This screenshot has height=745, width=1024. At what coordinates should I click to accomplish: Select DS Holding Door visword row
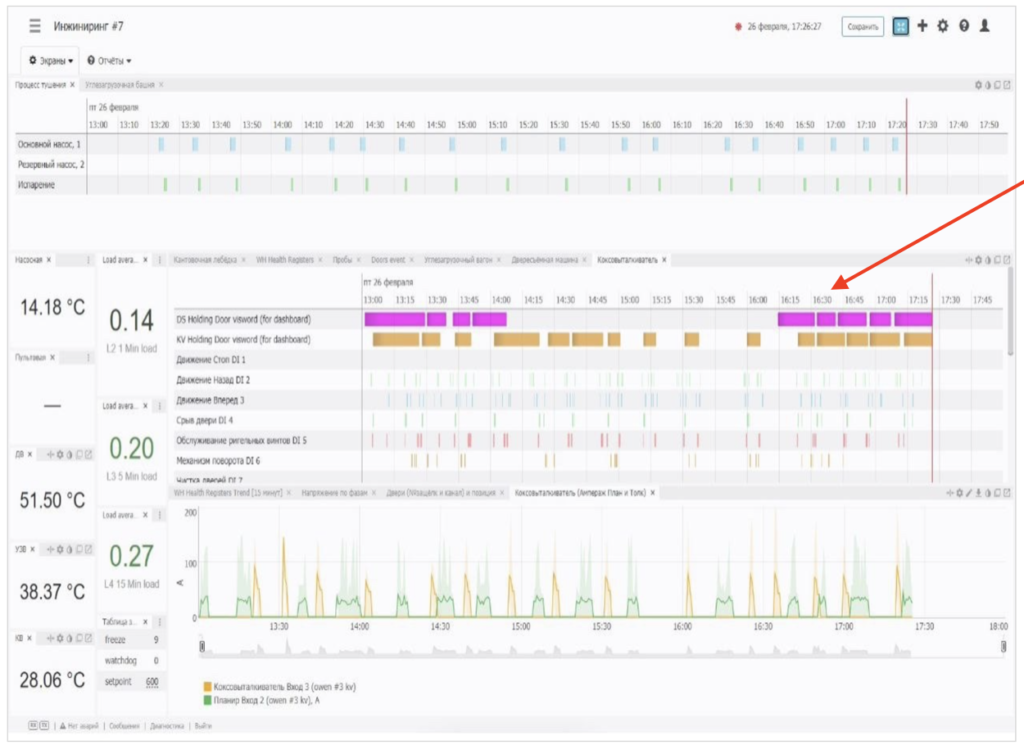point(588,319)
